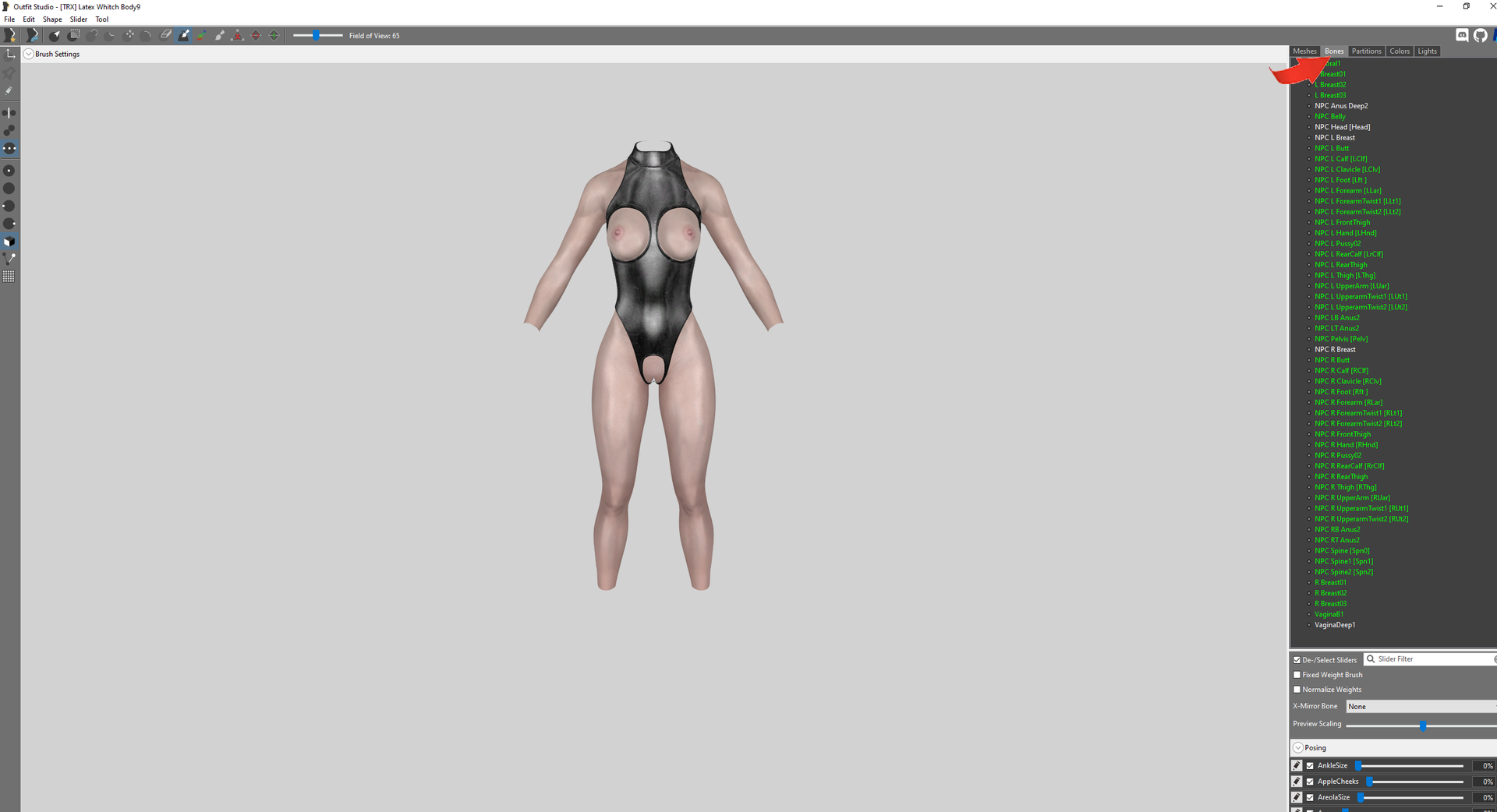
Task: Select the NPC Spine2 [Spn2] bone
Action: point(1344,572)
